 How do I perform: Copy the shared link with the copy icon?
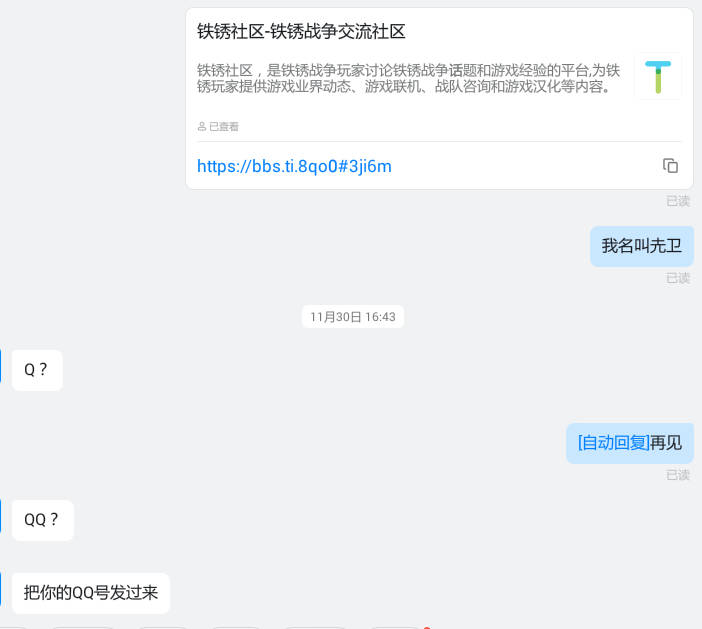(x=670, y=166)
